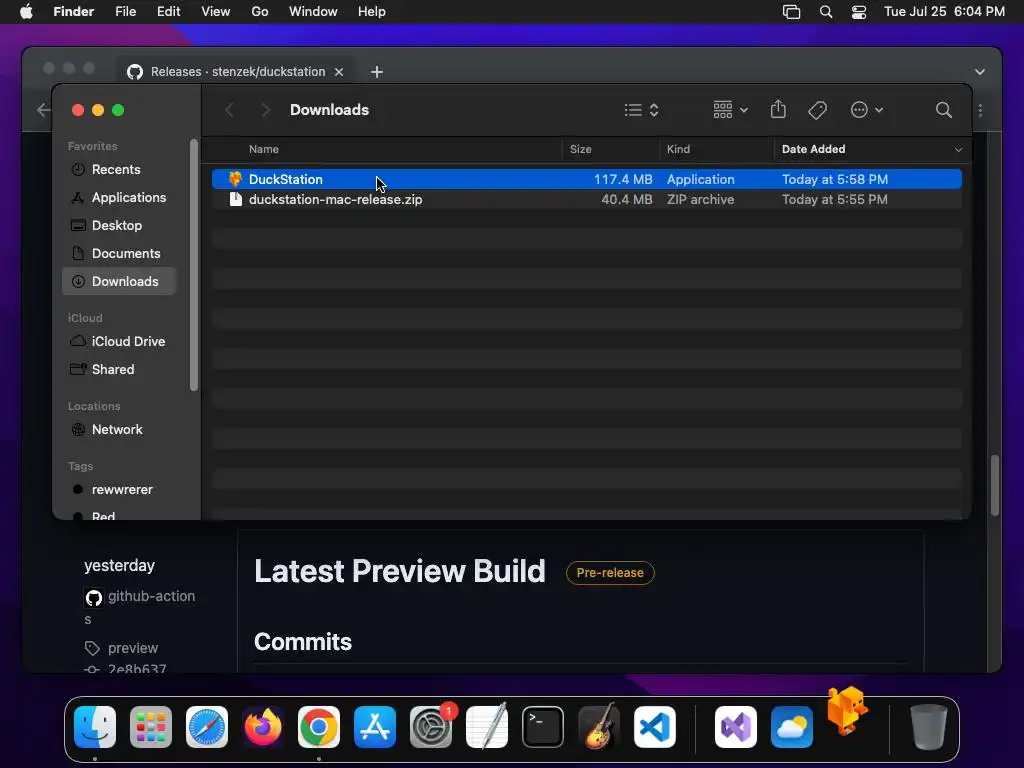The image size is (1024, 768).
Task: Go back in Finder navigation
Action: (x=229, y=110)
